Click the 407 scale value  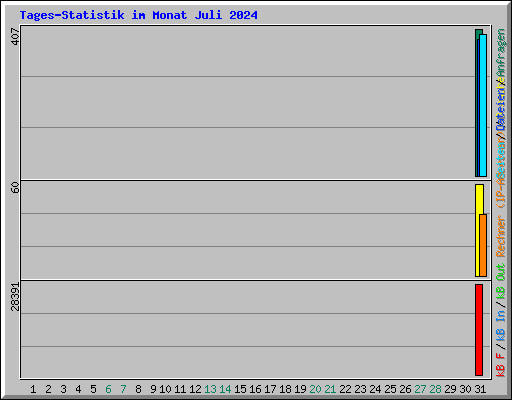(x=15, y=36)
